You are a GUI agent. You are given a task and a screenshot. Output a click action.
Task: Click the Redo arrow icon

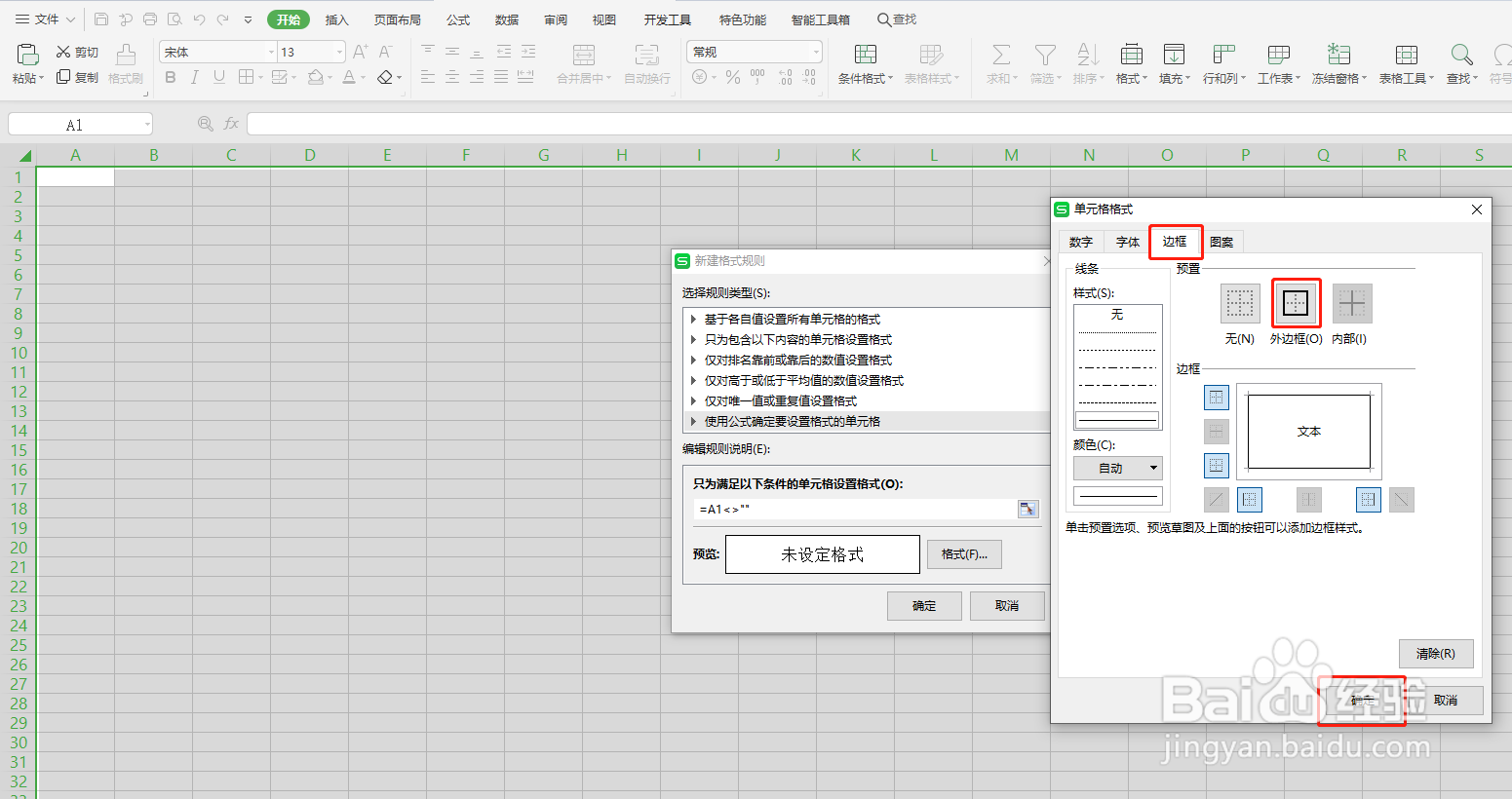tap(223, 19)
